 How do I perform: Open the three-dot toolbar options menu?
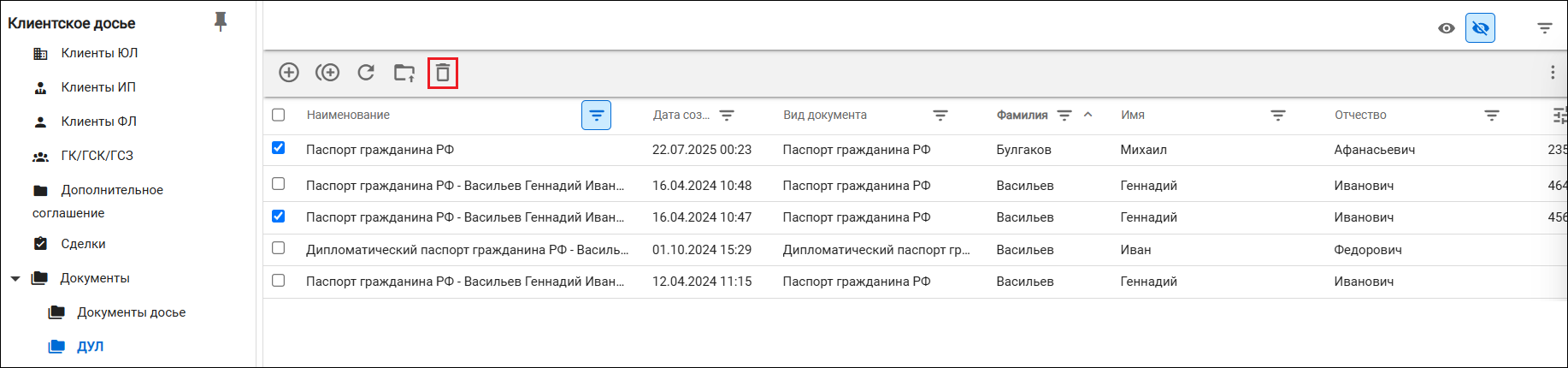(1553, 73)
